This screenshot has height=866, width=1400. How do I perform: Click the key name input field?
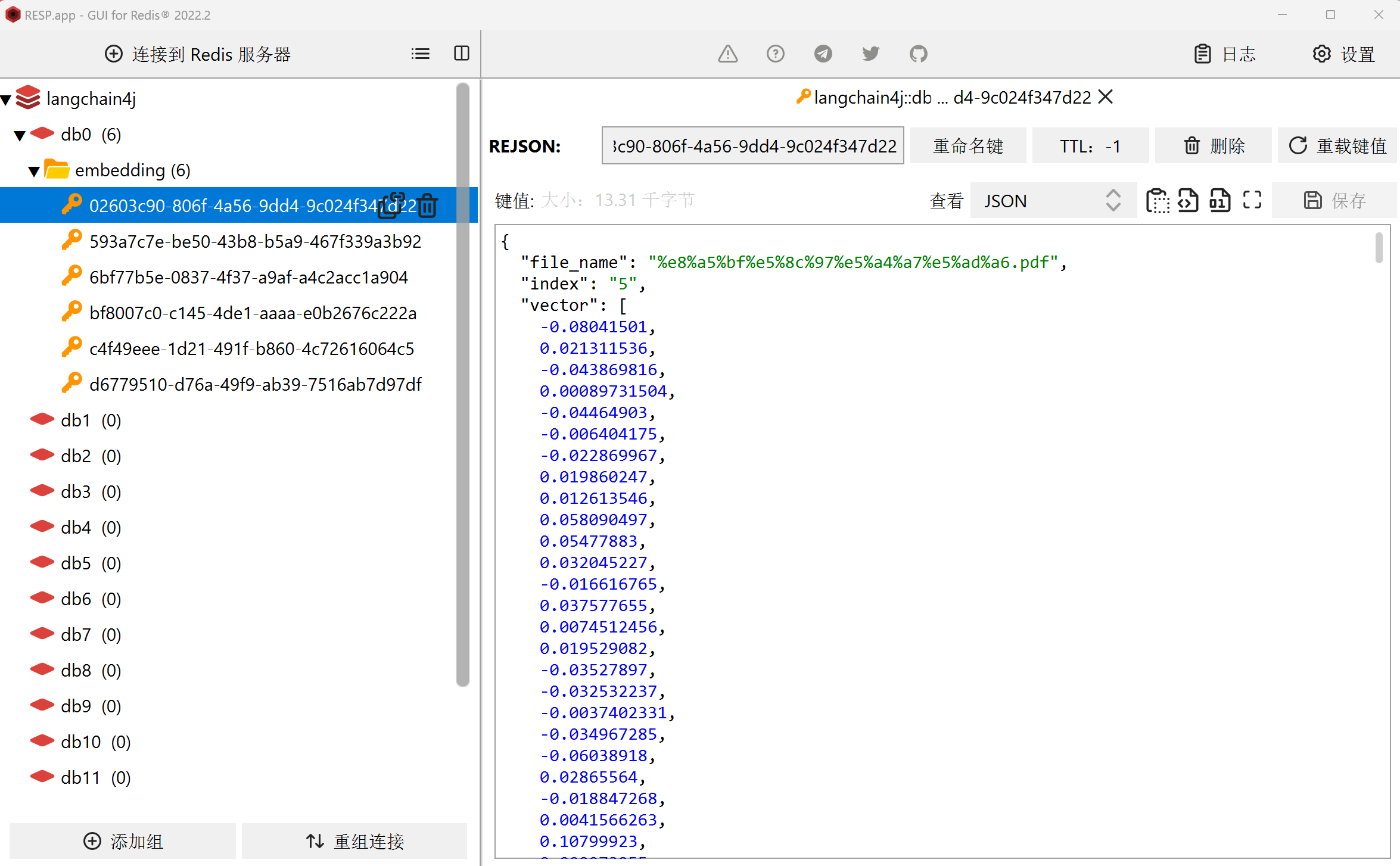click(x=752, y=146)
